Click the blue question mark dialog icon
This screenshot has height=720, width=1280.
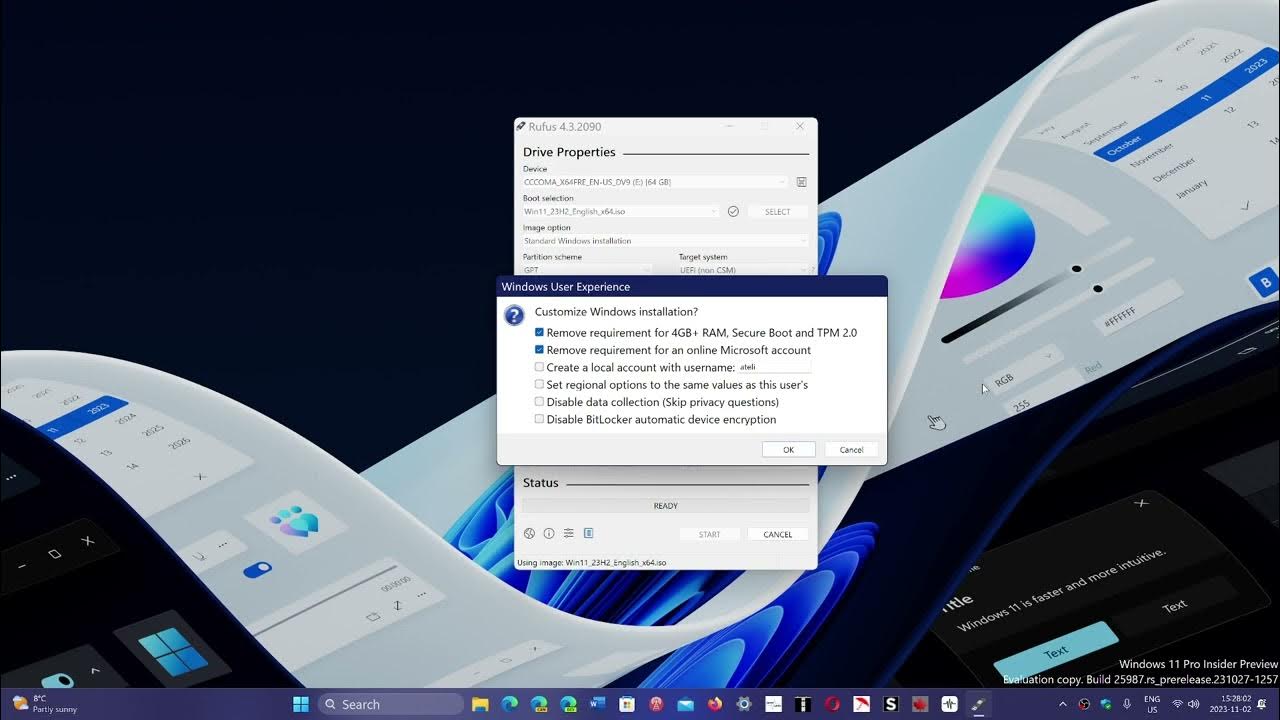(x=514, y=315)
